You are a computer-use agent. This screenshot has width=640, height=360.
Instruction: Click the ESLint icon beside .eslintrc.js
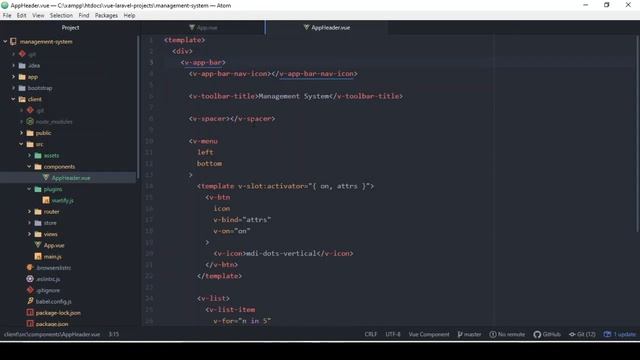click(30, 279)
